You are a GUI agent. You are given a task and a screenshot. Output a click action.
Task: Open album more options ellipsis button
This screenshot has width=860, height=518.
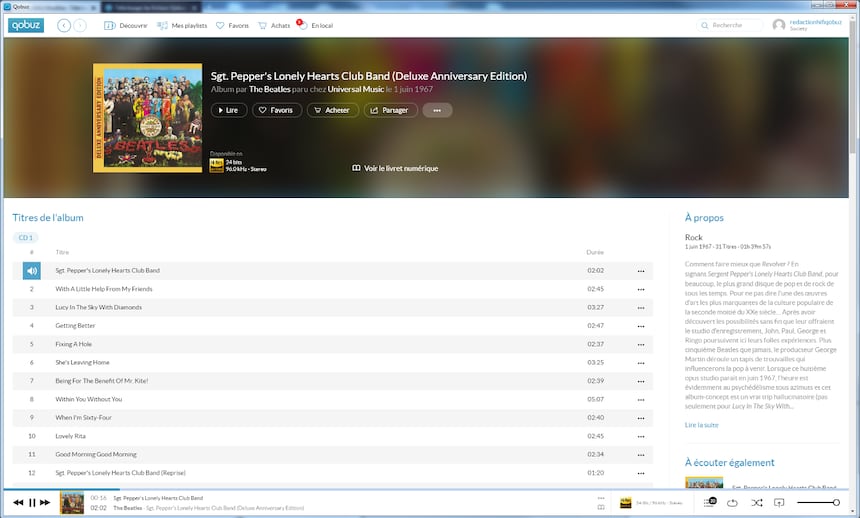[437, 110]
